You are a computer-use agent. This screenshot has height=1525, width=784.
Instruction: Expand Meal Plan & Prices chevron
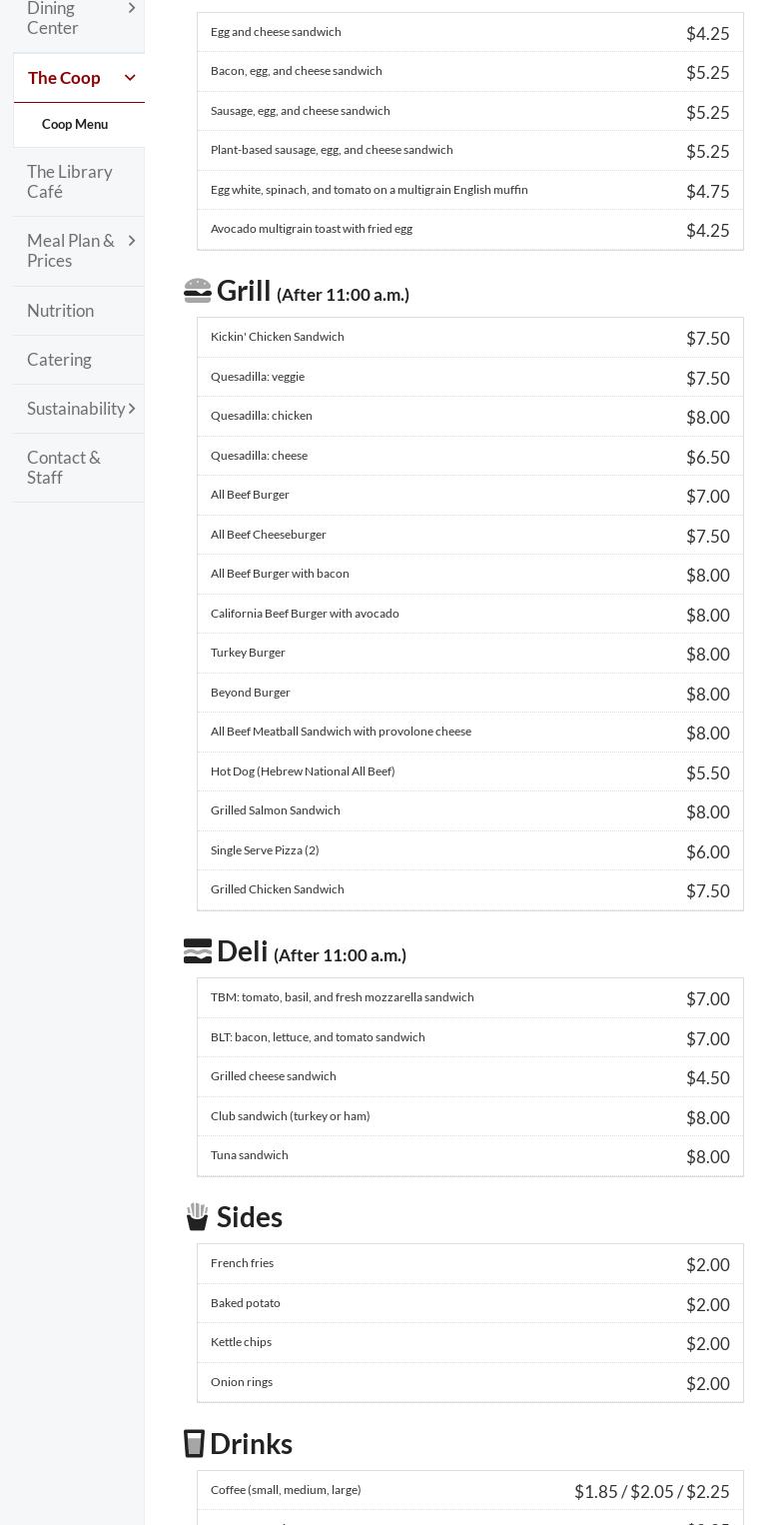coord(131,241)
